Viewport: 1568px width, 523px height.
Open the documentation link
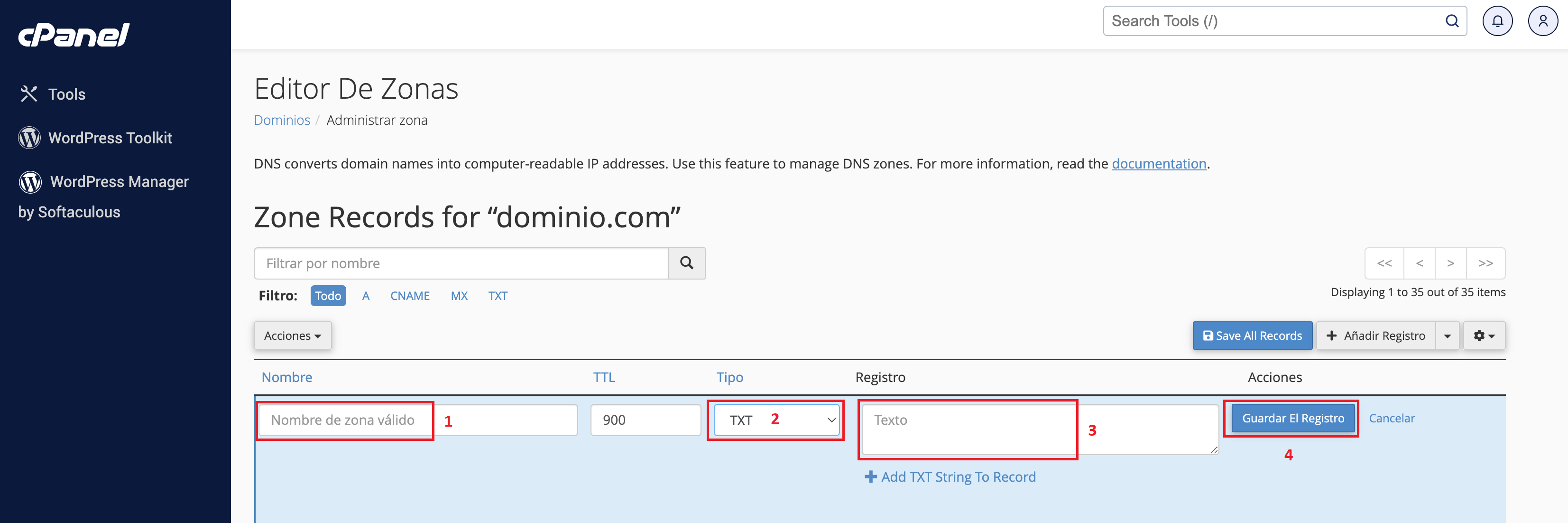coord(1159,164)
